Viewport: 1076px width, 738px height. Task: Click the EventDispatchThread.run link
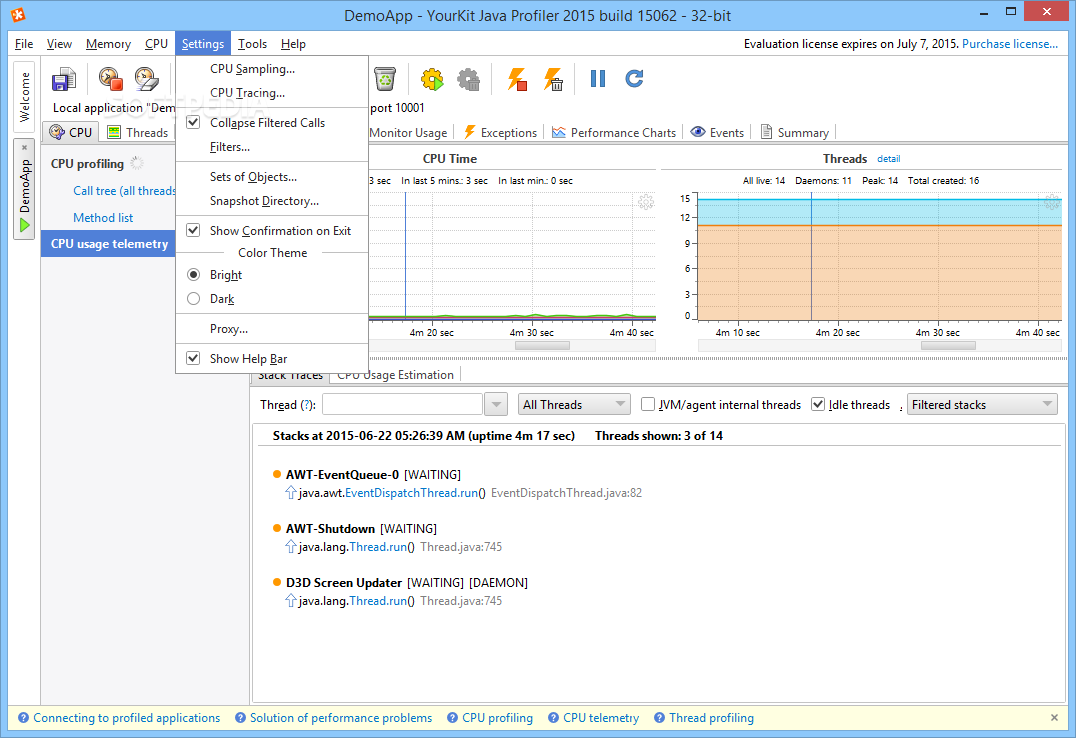pos(411,492)
